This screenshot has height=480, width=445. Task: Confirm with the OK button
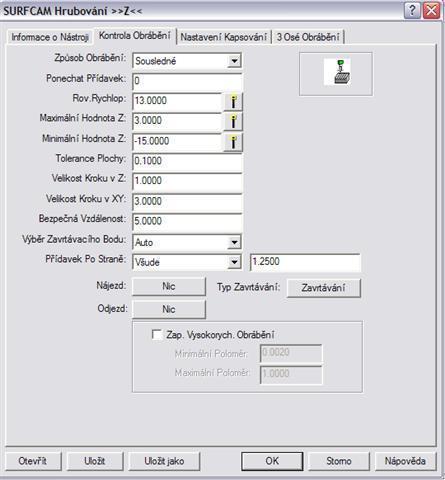[x=272, y=461]
